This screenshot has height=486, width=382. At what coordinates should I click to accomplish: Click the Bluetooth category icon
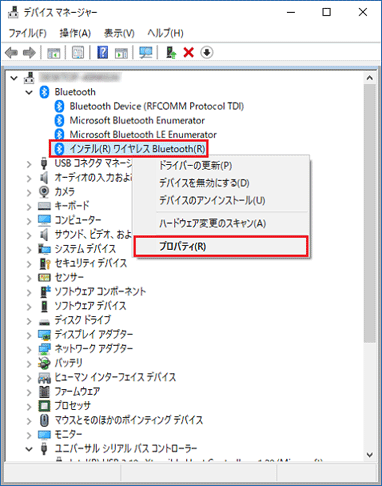coord(44,92)
